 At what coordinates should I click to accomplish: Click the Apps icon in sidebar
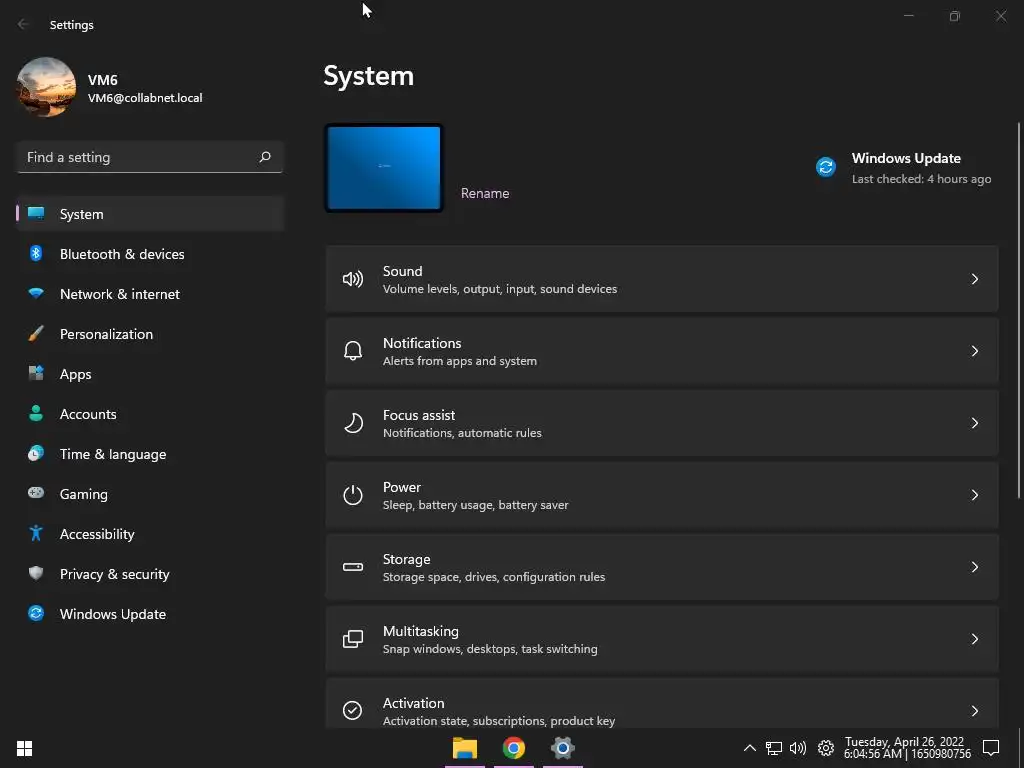coord(36,374)
